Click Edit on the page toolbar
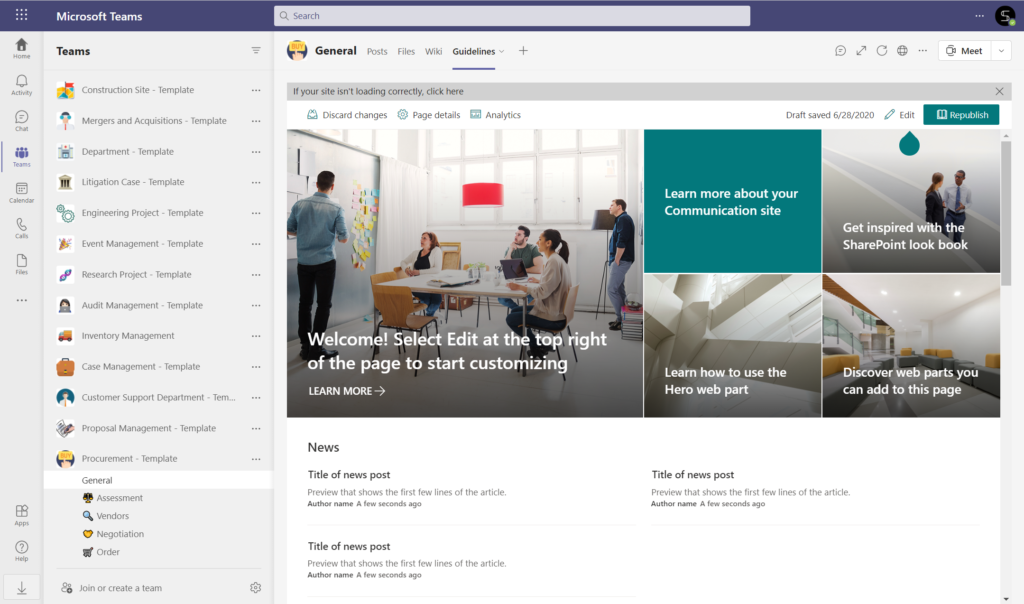 (899, 115)
